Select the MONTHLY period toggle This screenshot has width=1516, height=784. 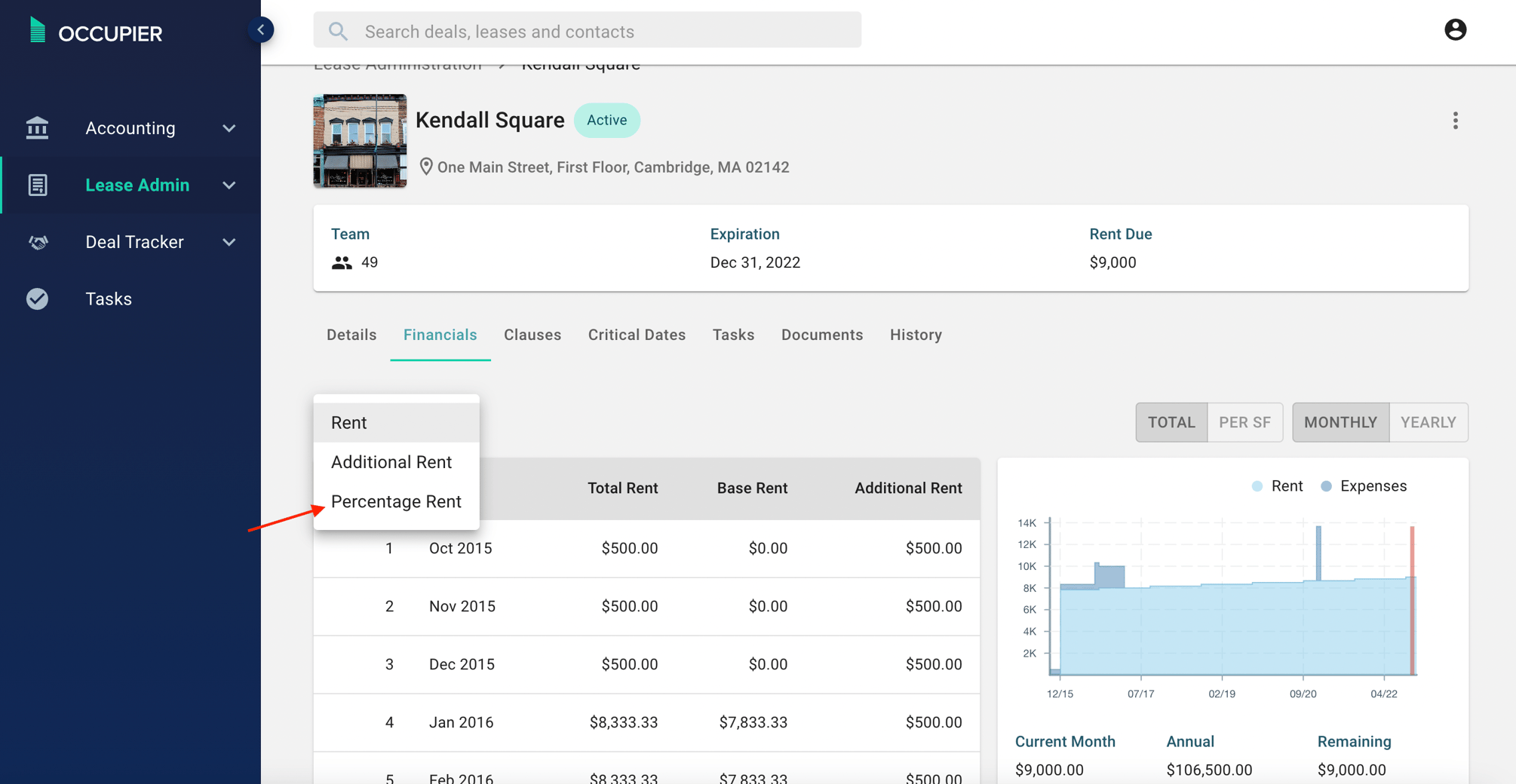coord(1340,422)
